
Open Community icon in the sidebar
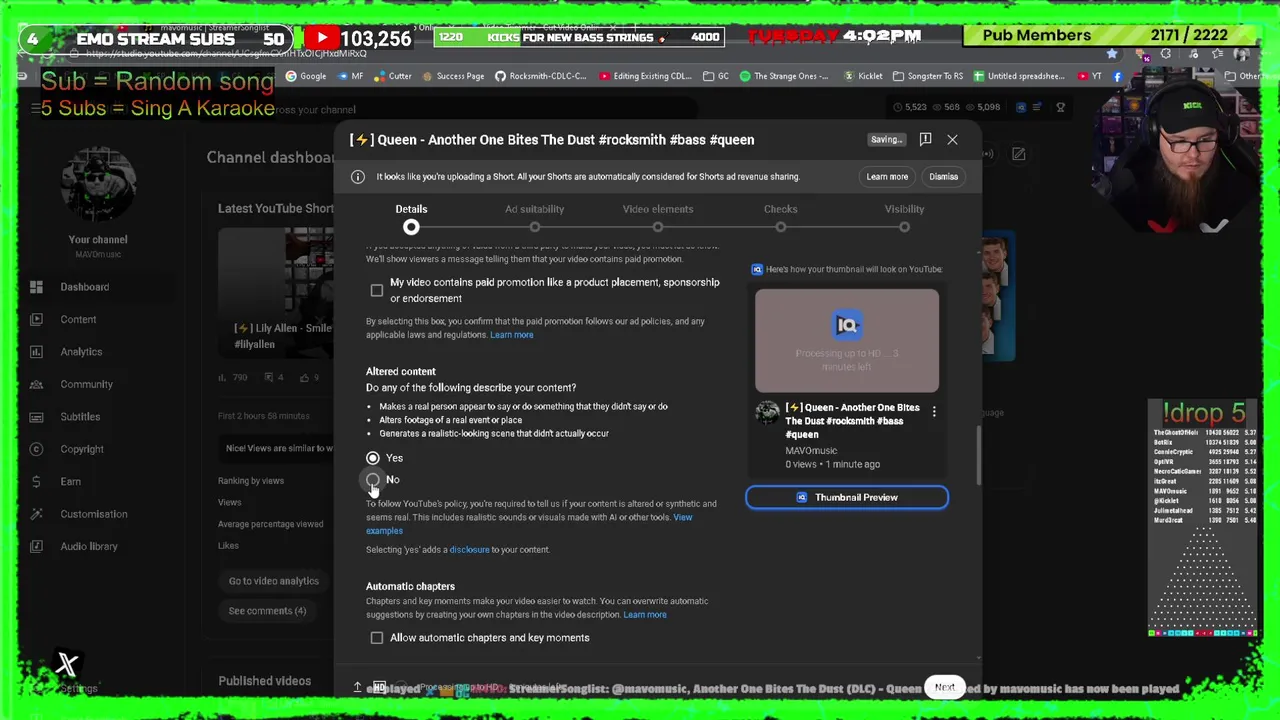36,384
